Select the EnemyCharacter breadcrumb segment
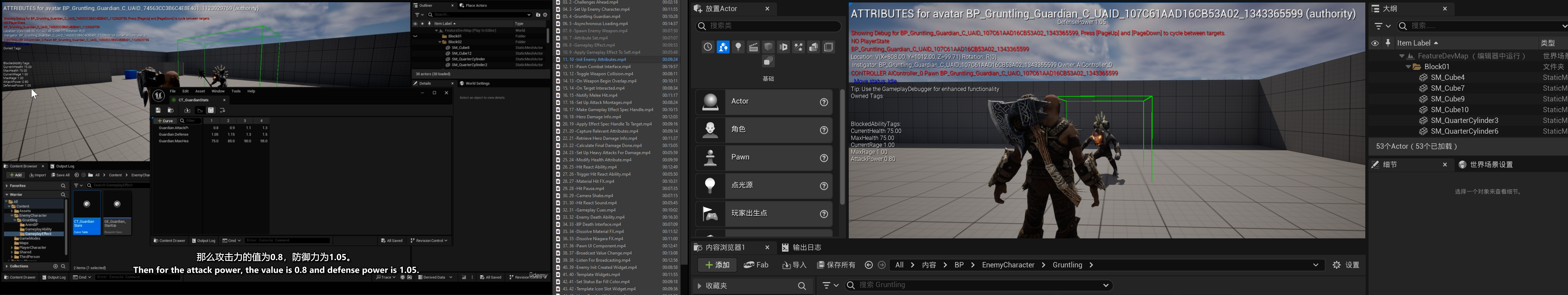 coord(1008,265)
